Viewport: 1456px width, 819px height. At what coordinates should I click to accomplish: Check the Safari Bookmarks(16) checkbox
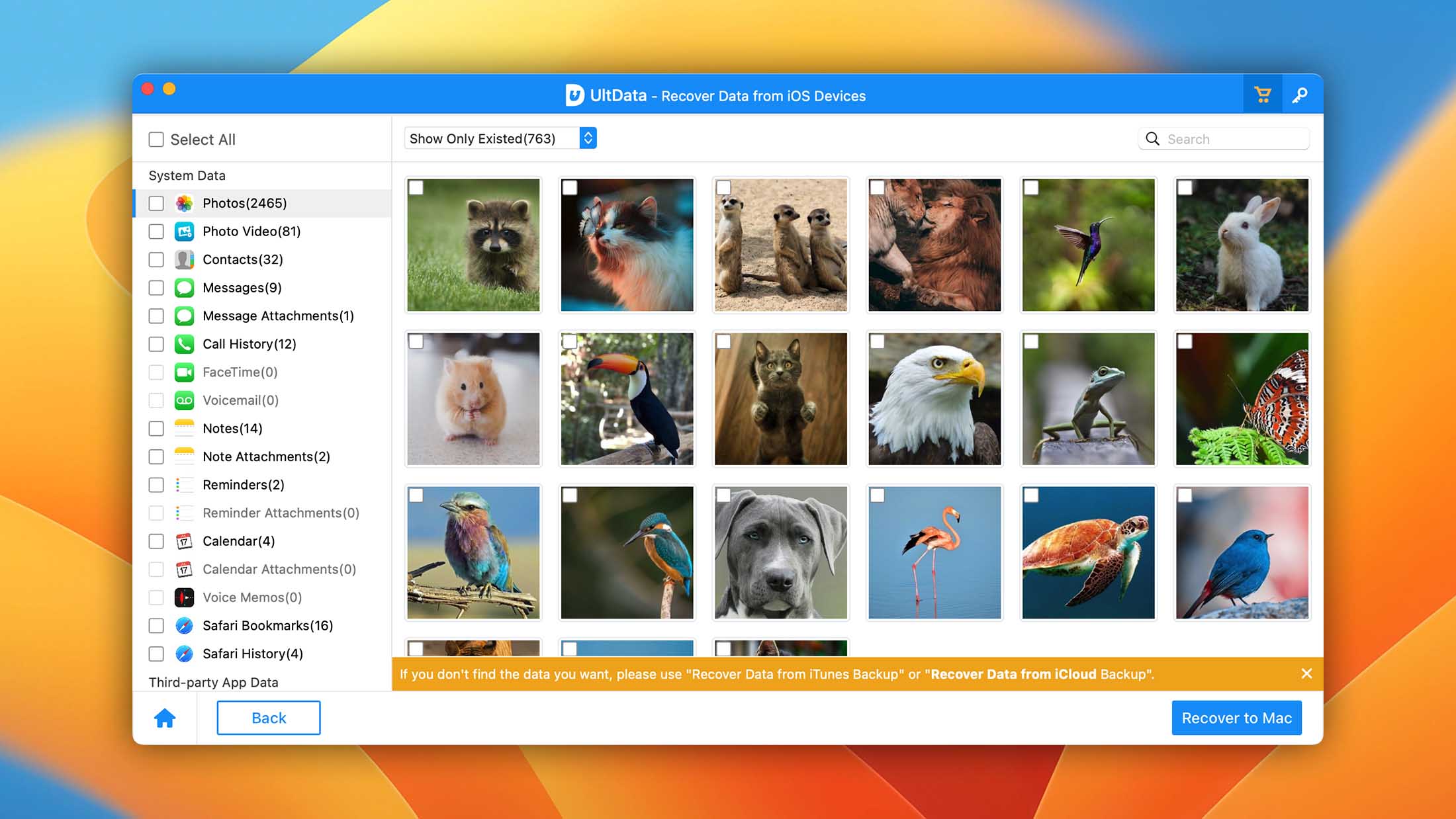click(156, 625)
